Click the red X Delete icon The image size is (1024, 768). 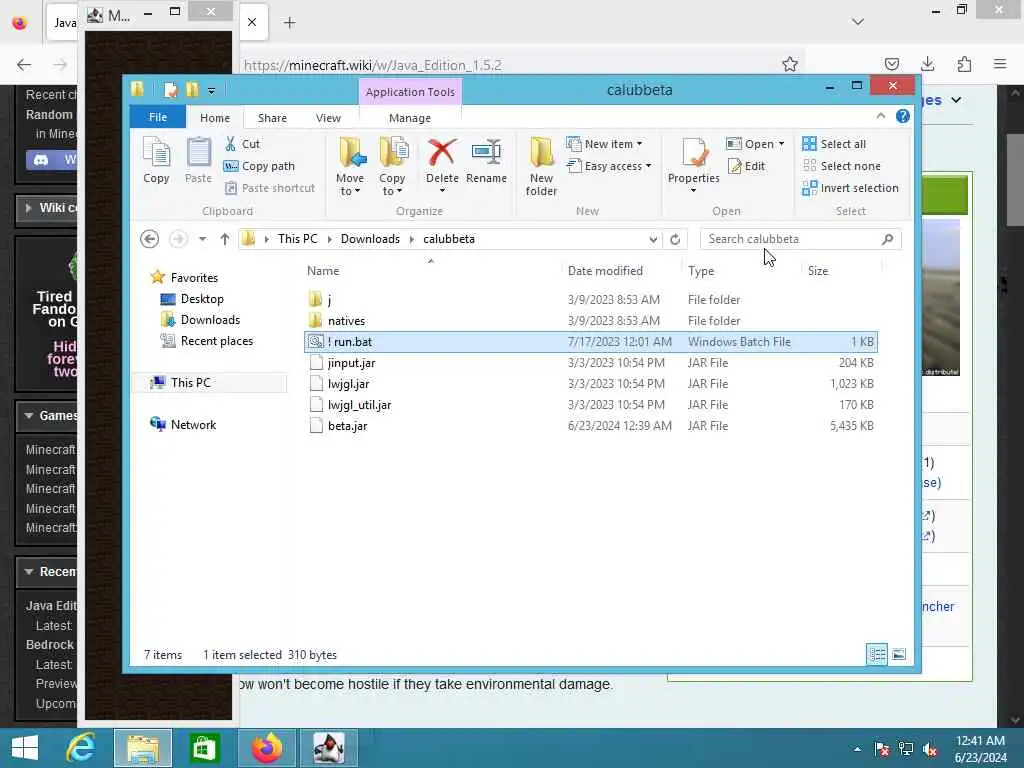[442, 152]
